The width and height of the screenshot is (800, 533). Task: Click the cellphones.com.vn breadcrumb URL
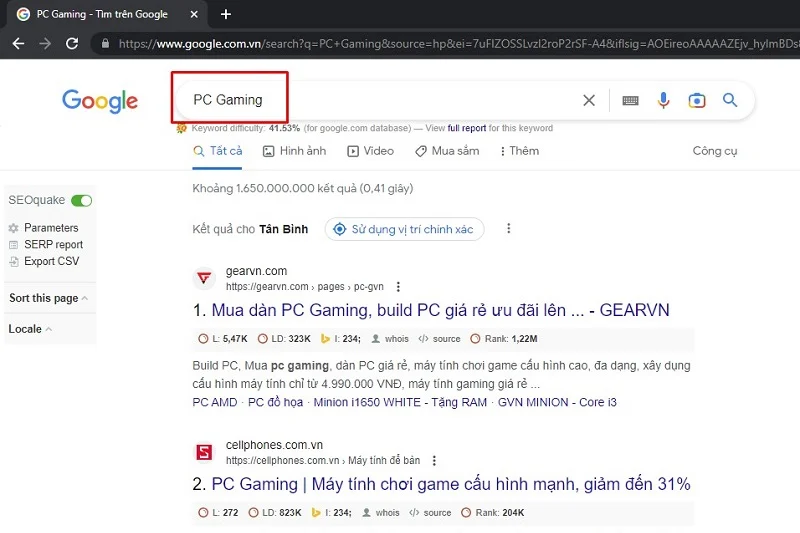tap(323, 461)
